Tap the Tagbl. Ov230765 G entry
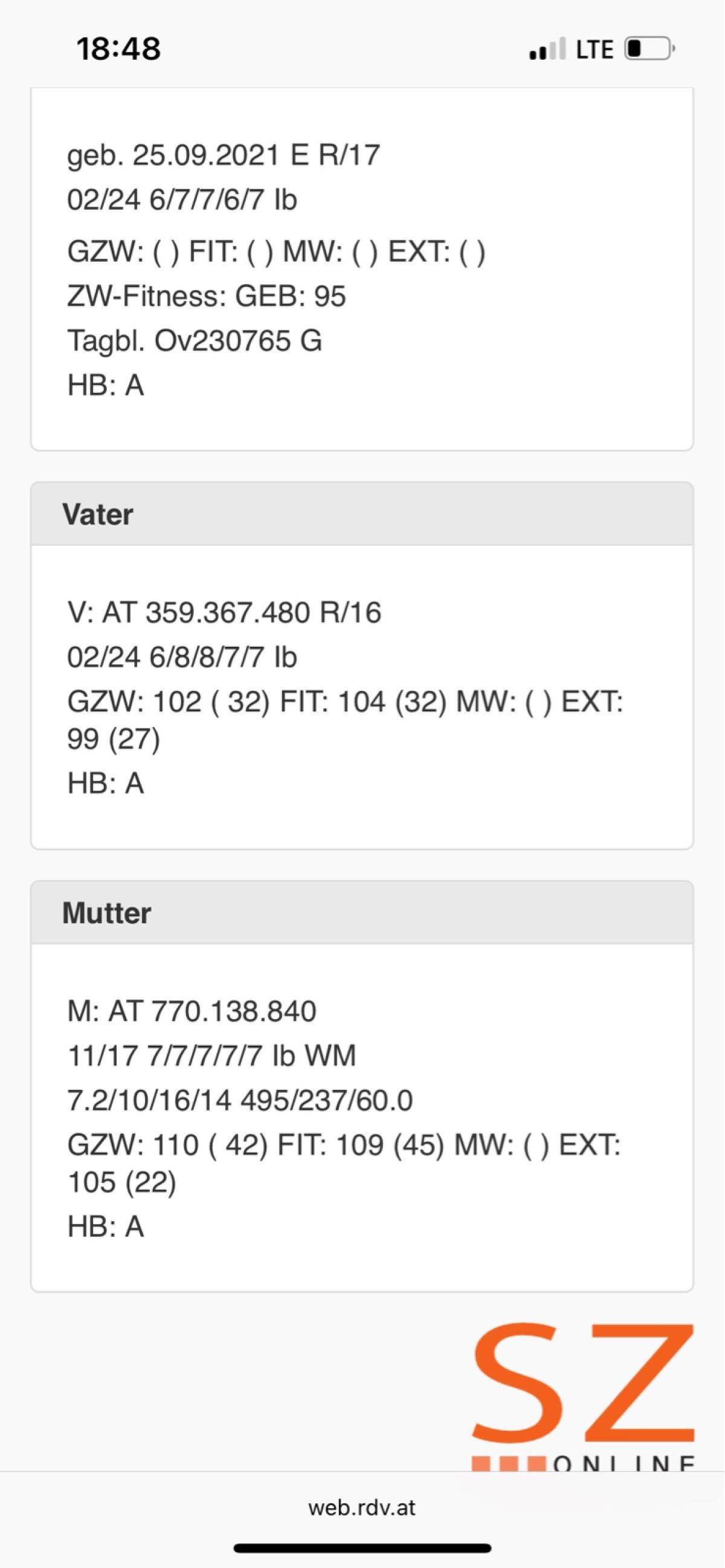The image size is (725, 1568). pos(195,340)
